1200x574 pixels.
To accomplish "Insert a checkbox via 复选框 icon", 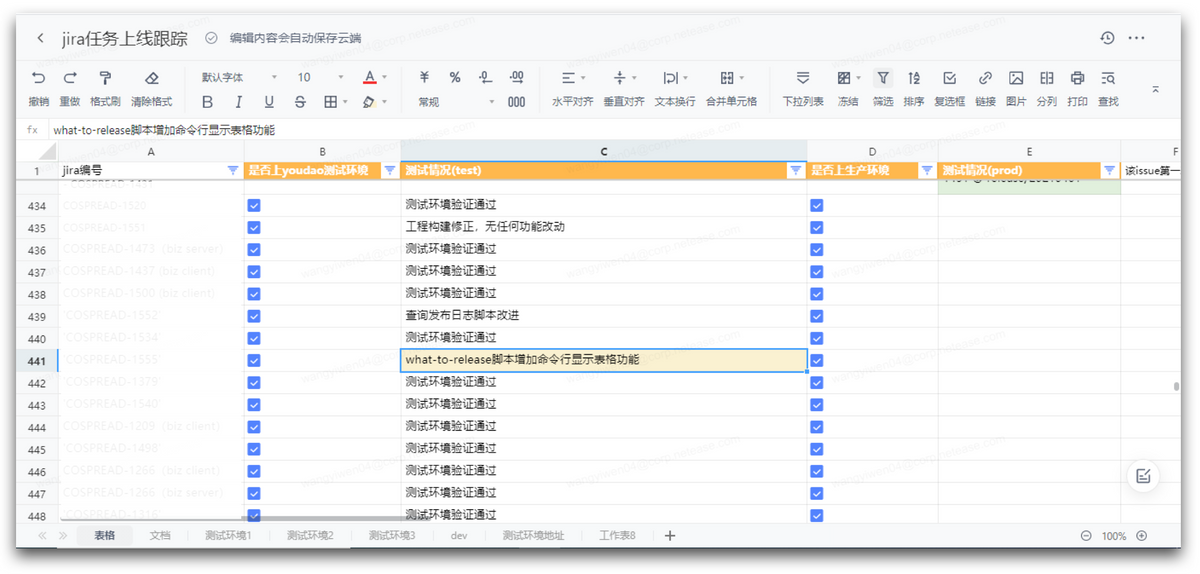I will point(950,78).
